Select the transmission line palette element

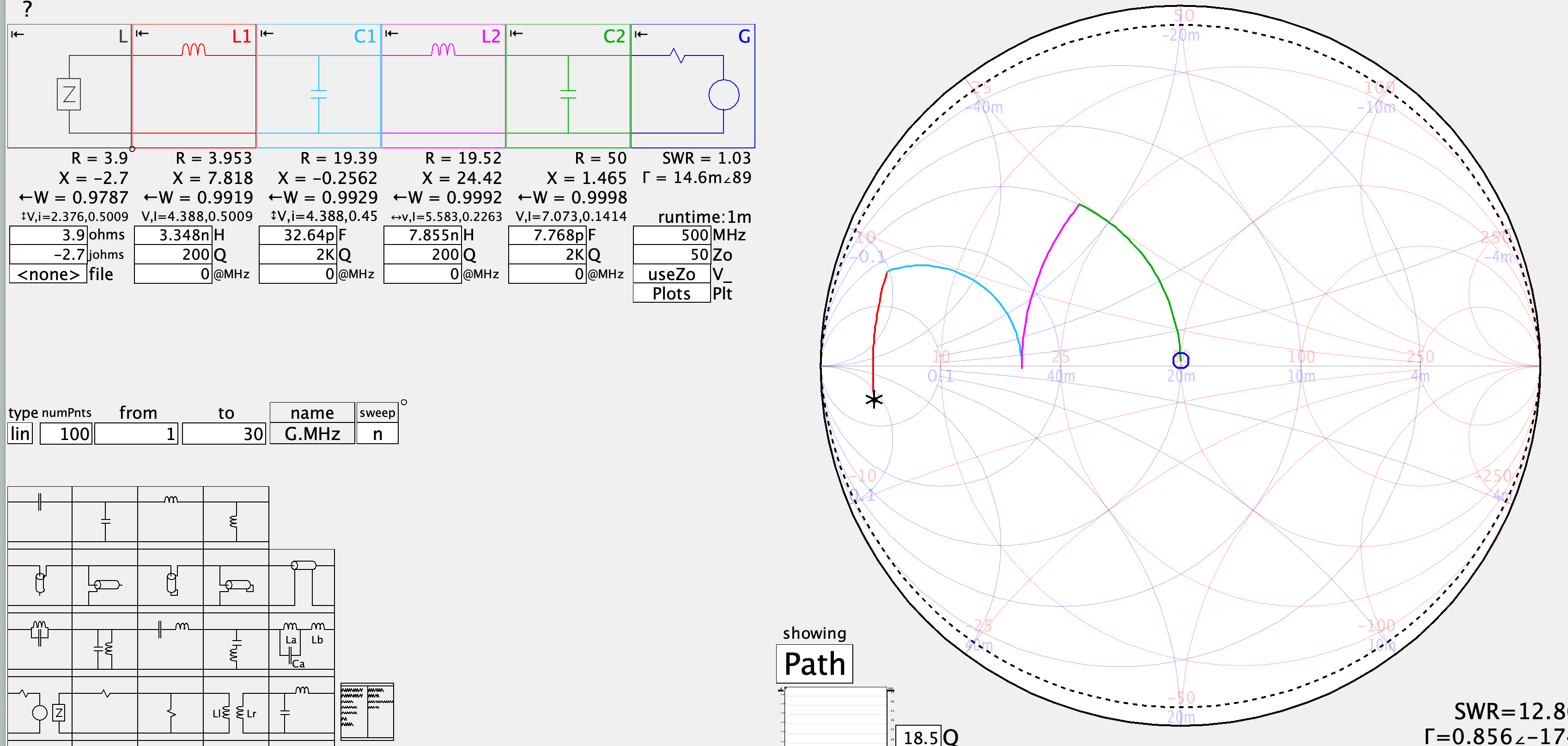(x=302, y=578)
